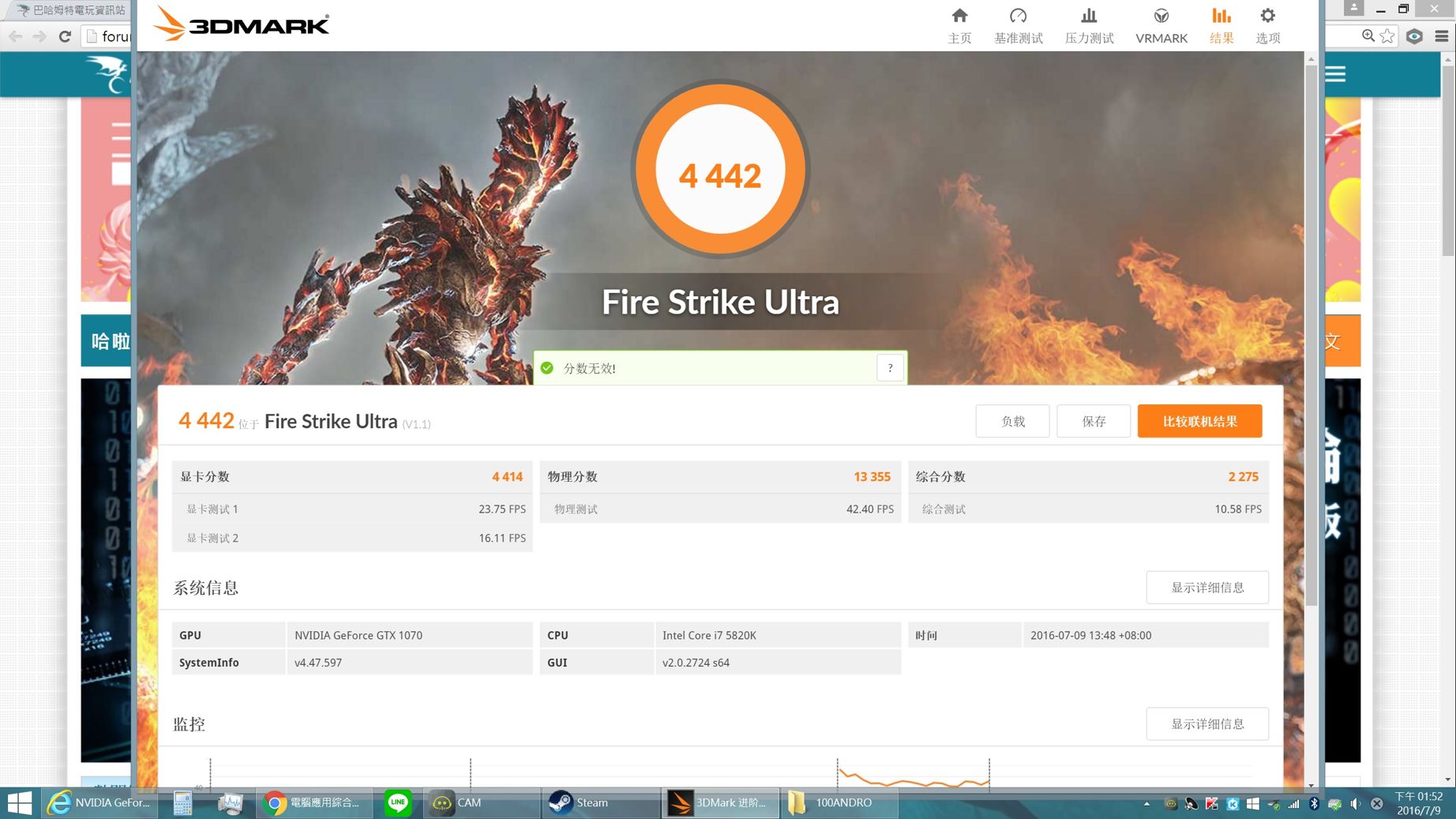The image size is (1456, 819).
Task: Compare results online (比较联机结果)
Action: [1199, 422]
